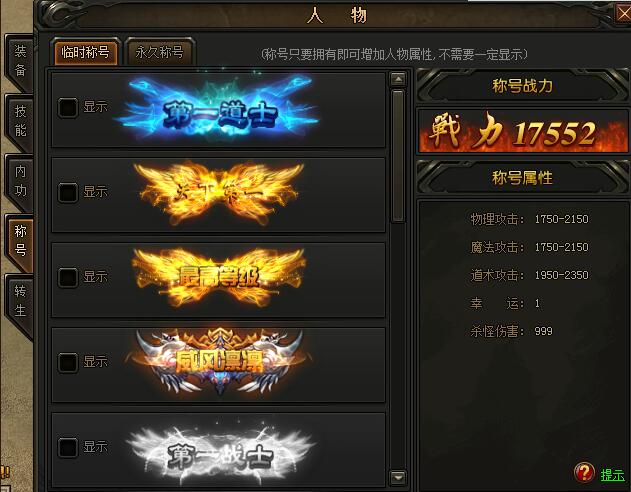Switch to the 永久称号 tab
Image resolution: width=631 pixels, height=492 pixels.
click(159, 52)
